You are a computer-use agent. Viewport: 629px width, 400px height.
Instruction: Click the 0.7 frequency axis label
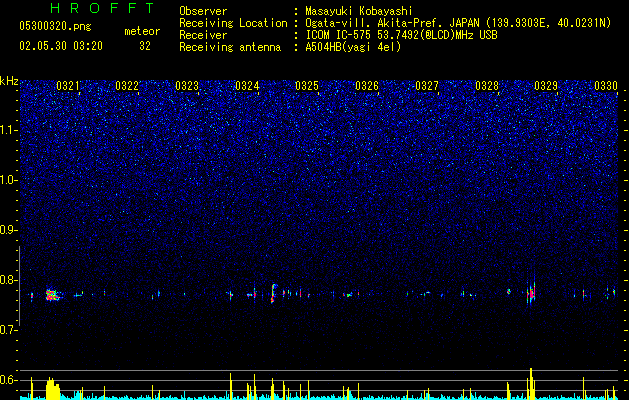[9, 330]
